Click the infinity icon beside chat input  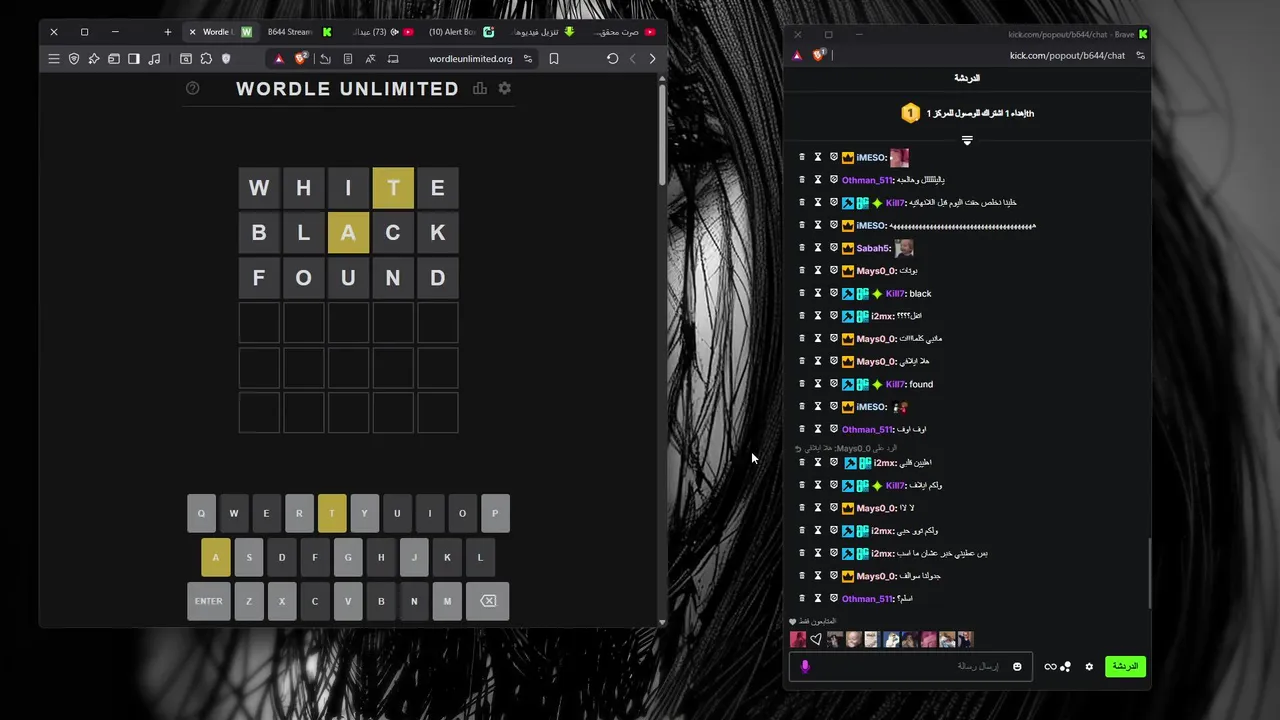[1050, 667]
